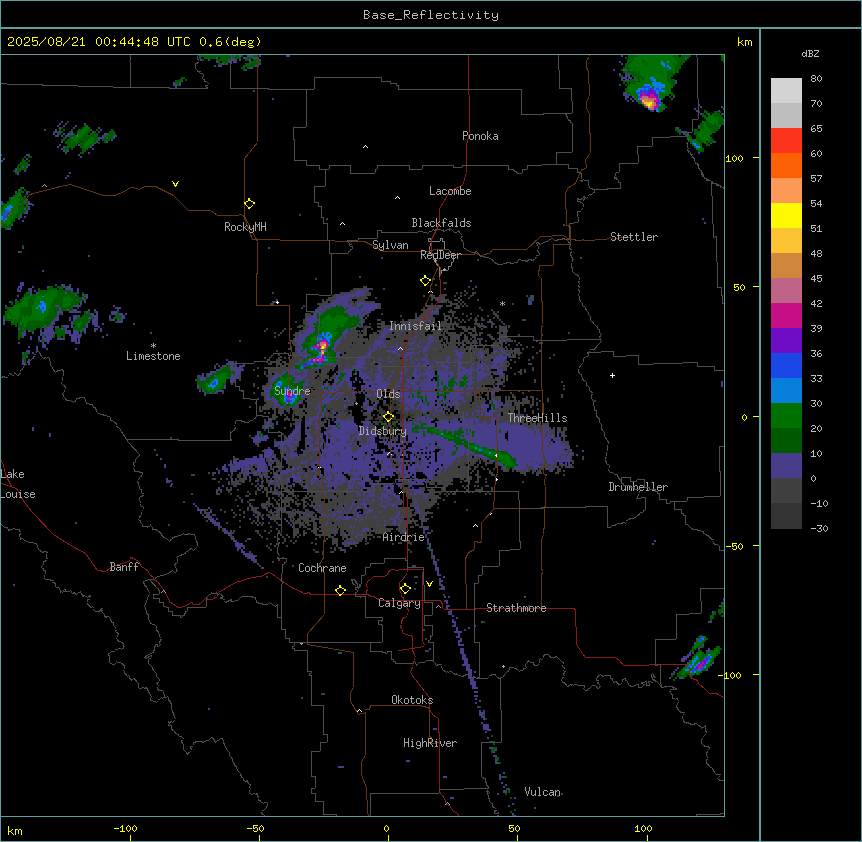The width and height of the screenshot is (862, 842).
Task: Select the yellow diamond marker above Didsbury
Action: tap(388, 417)
